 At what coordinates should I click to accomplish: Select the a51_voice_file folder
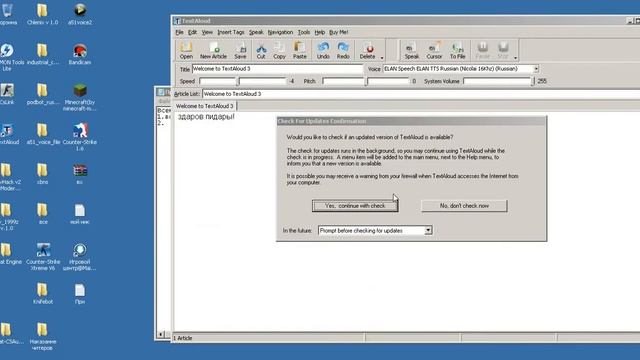point(43,134)
